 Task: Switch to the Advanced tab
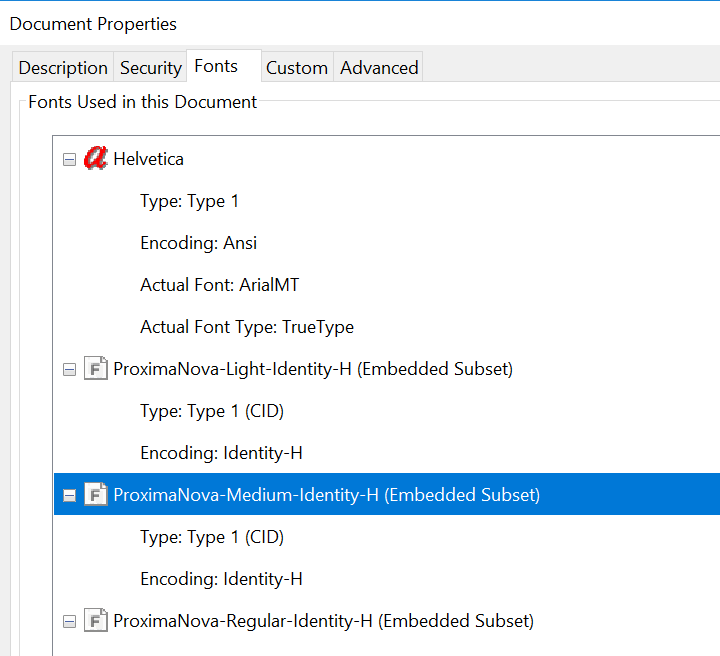tap(378, 67)
